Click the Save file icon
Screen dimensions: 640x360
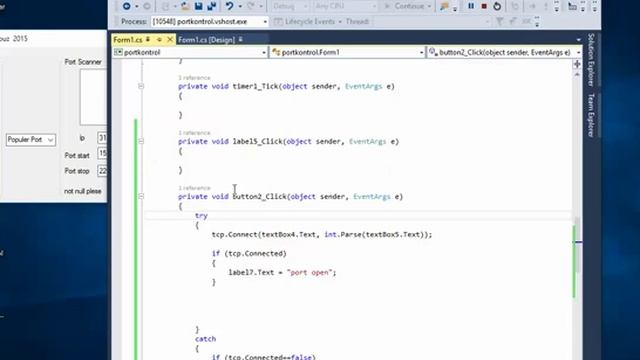tap(198, 6)
